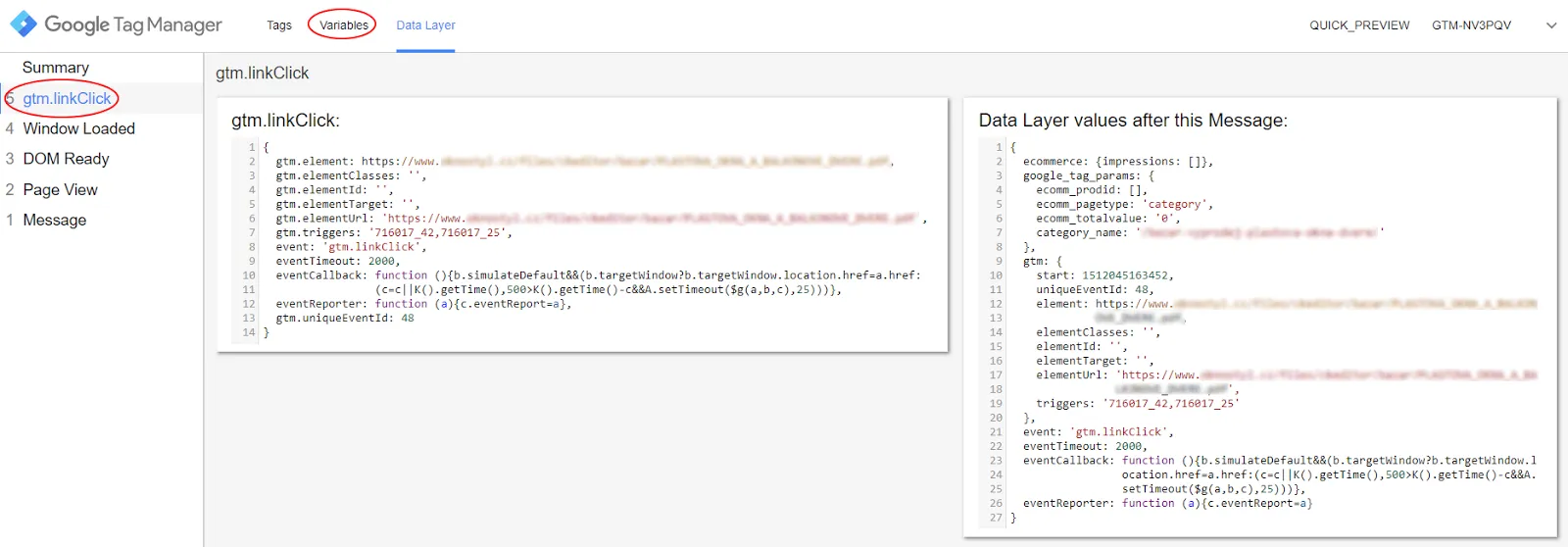This screenshot has height=547, width=1568.
Task: Select the Window Loaded event
Action: point(79,128)
